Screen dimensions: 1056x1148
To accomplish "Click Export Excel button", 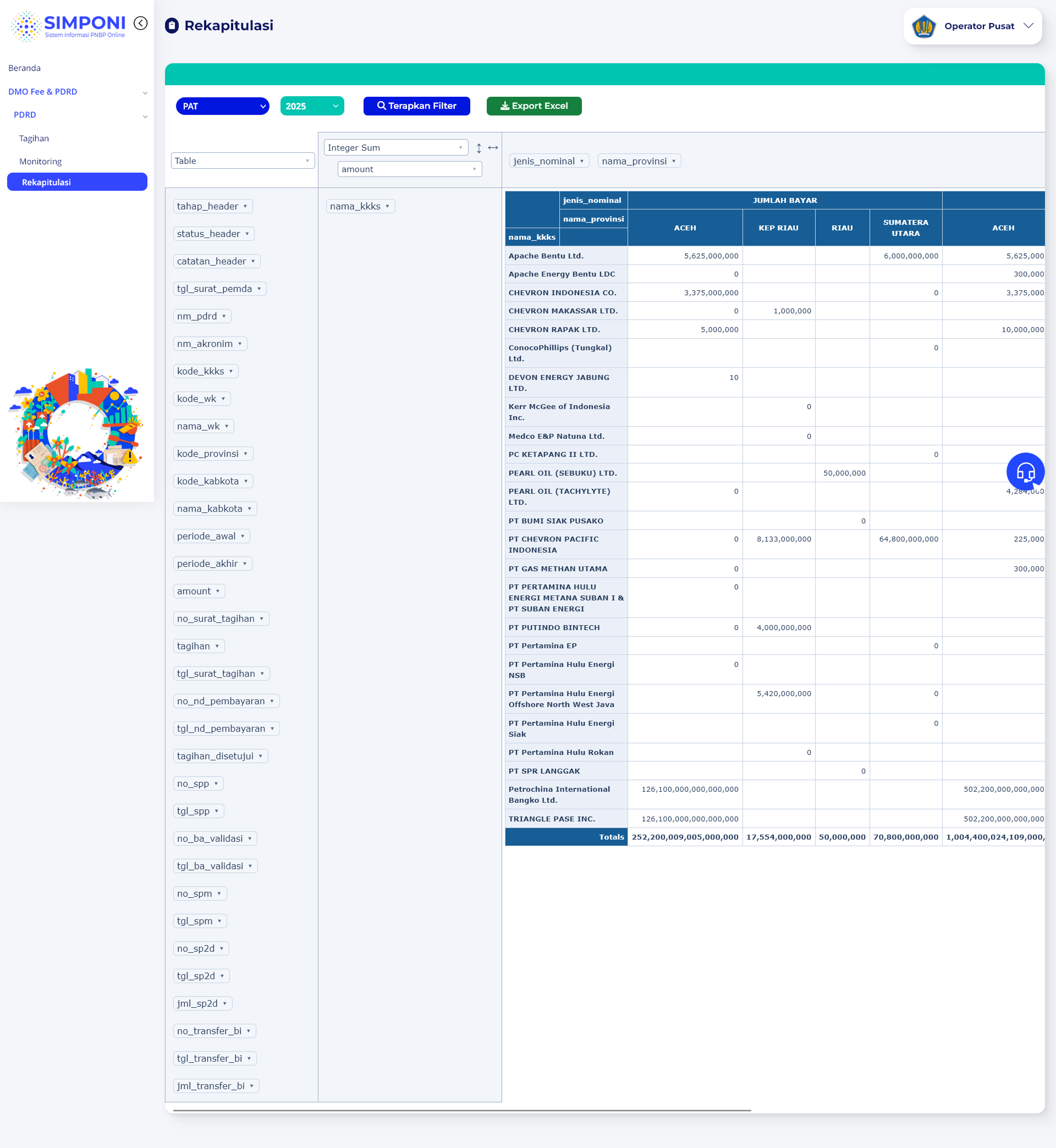I will coord(534,106).
